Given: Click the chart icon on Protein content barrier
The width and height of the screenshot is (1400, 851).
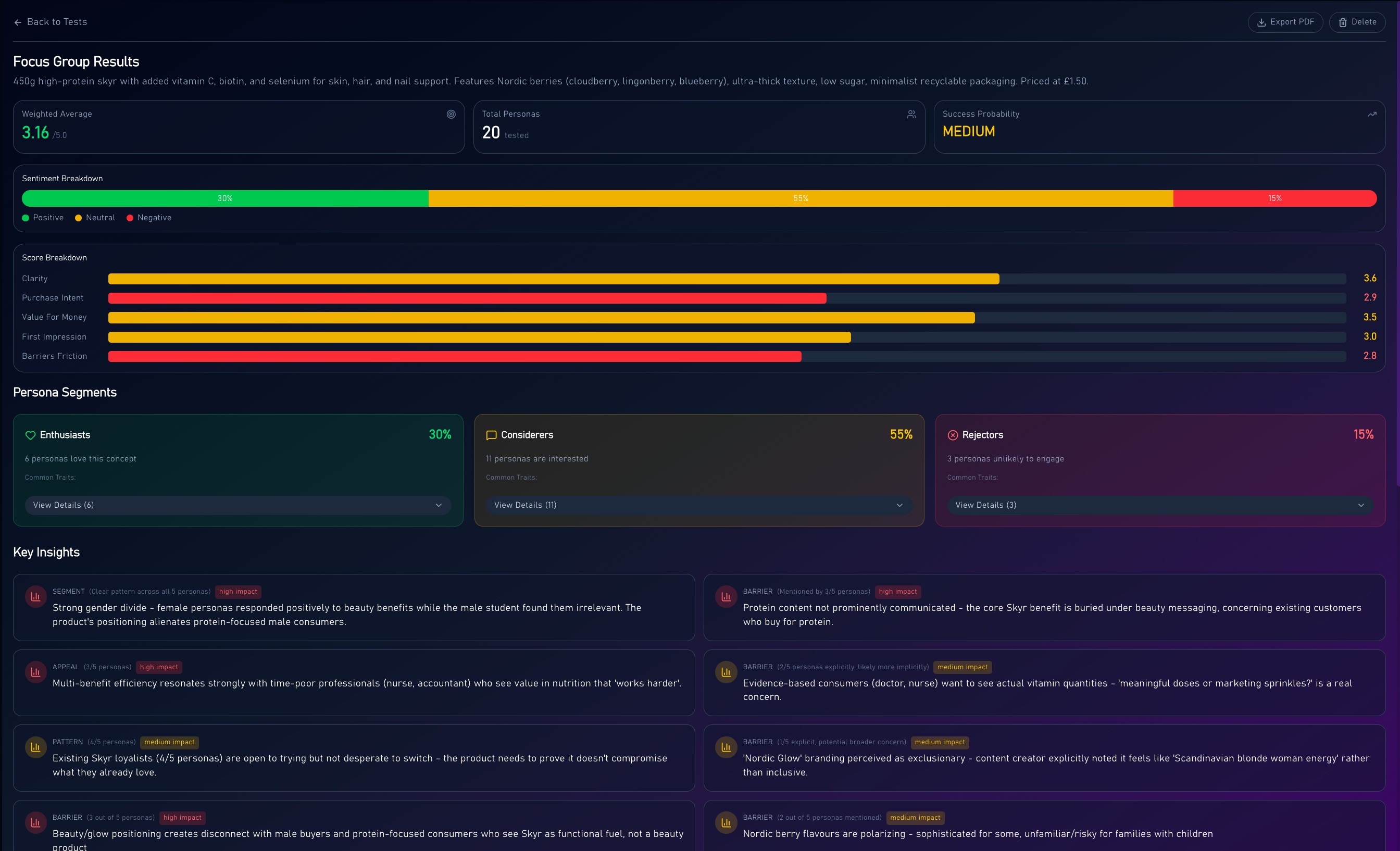Looking at the screenshot, I should 726,596.
